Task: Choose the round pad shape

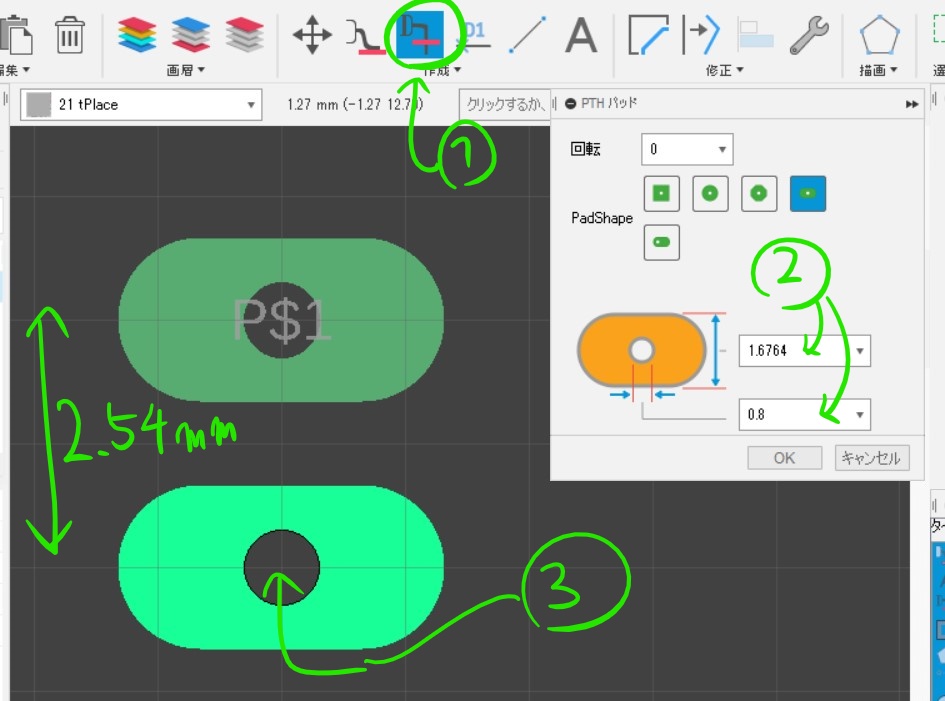Action: click(x=710, y=193)
